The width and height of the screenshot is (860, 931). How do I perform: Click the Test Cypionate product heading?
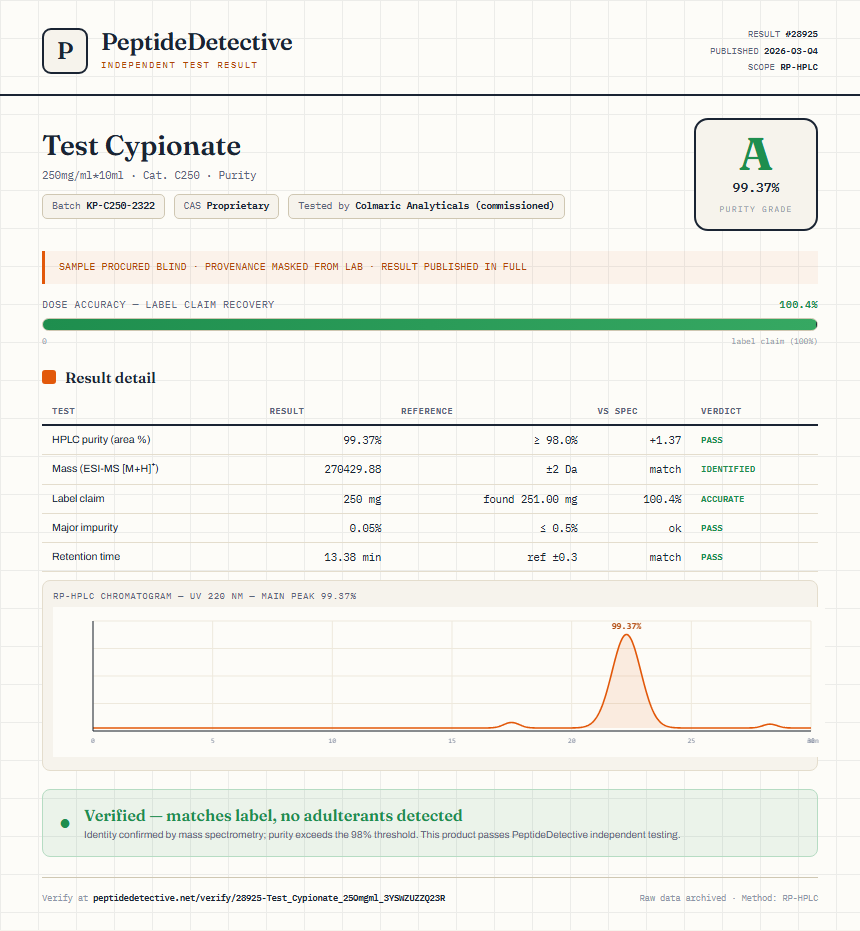[x=141, y=145]
